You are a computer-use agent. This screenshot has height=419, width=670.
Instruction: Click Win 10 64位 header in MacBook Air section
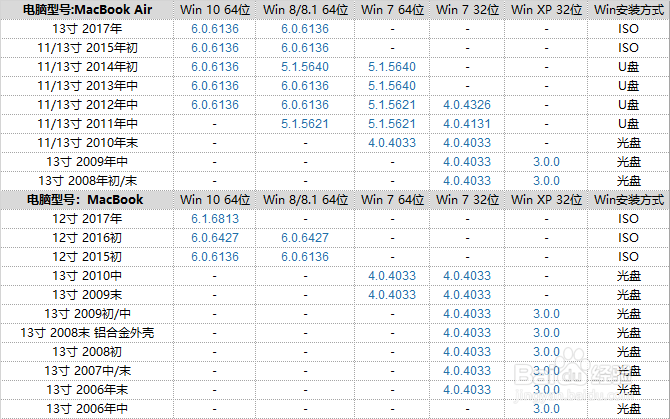(x=215, y=10)
